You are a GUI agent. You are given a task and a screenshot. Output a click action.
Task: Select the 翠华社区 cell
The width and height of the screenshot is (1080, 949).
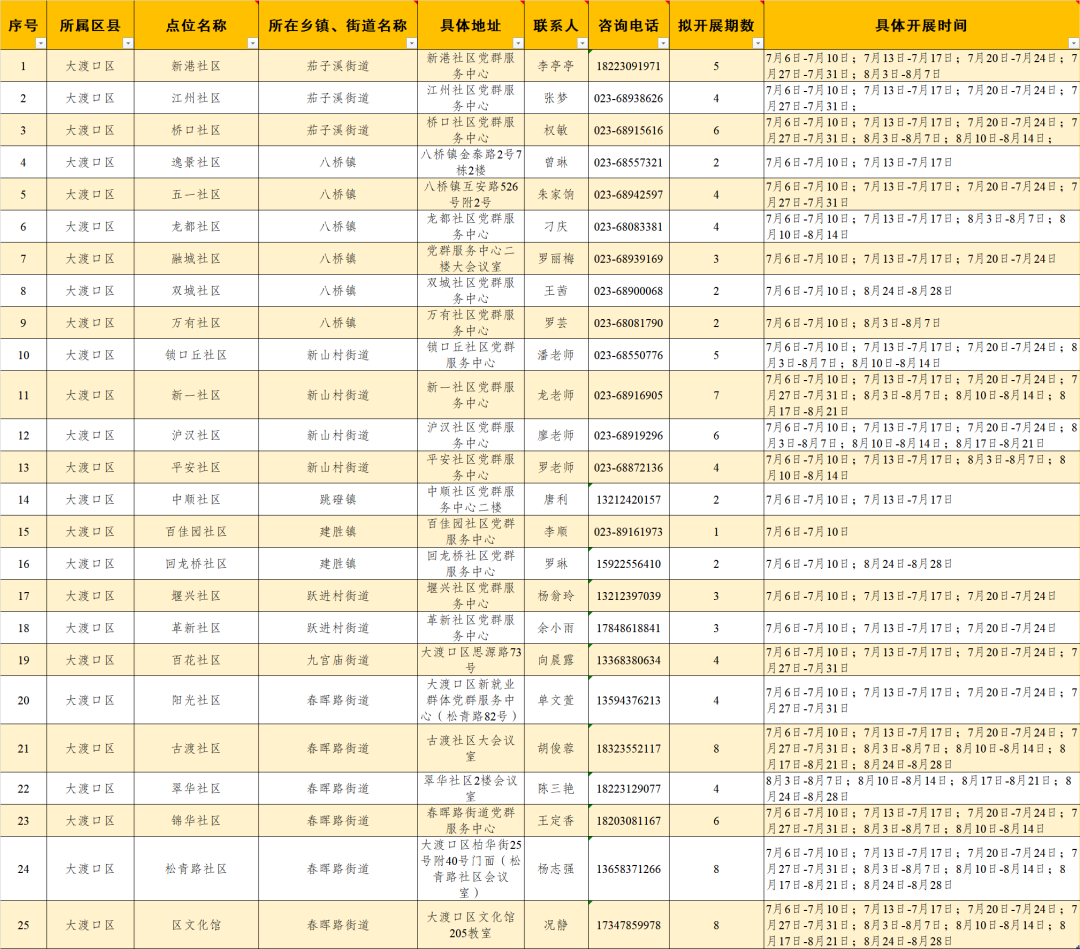(x=196, y=789)
